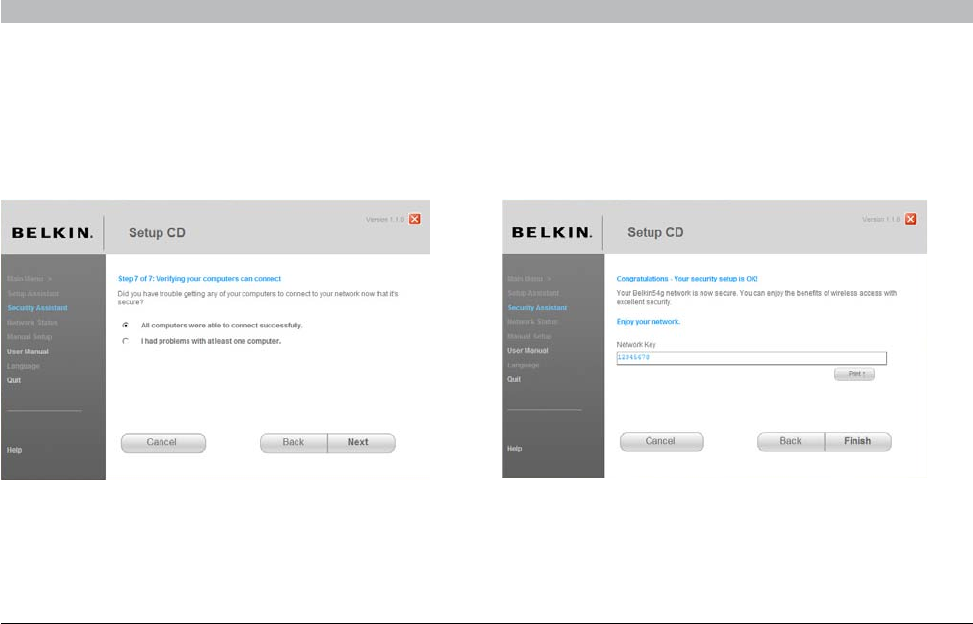Open Manual Setup in Congratulations window sidebar
Viewport: 973px width, 624px height.
pyautogui.click(x=529, y=336)
